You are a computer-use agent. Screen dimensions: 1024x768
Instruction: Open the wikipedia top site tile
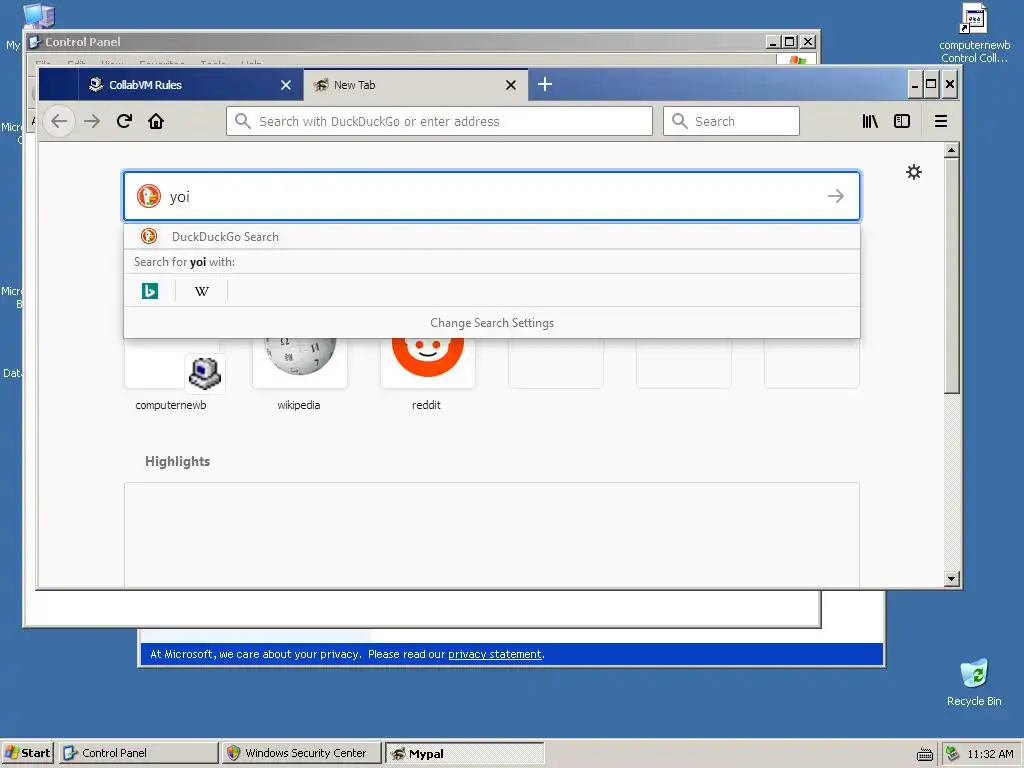[299, 374]
